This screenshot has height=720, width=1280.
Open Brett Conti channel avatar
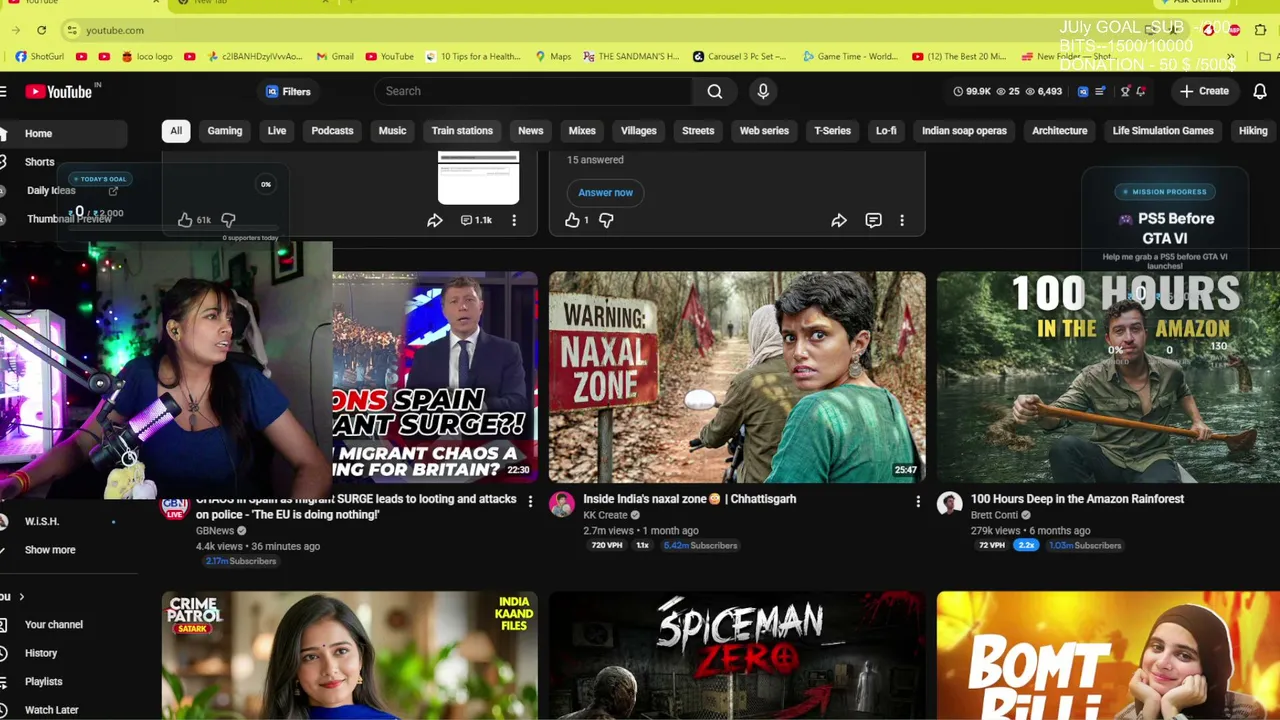pos(949,504)
